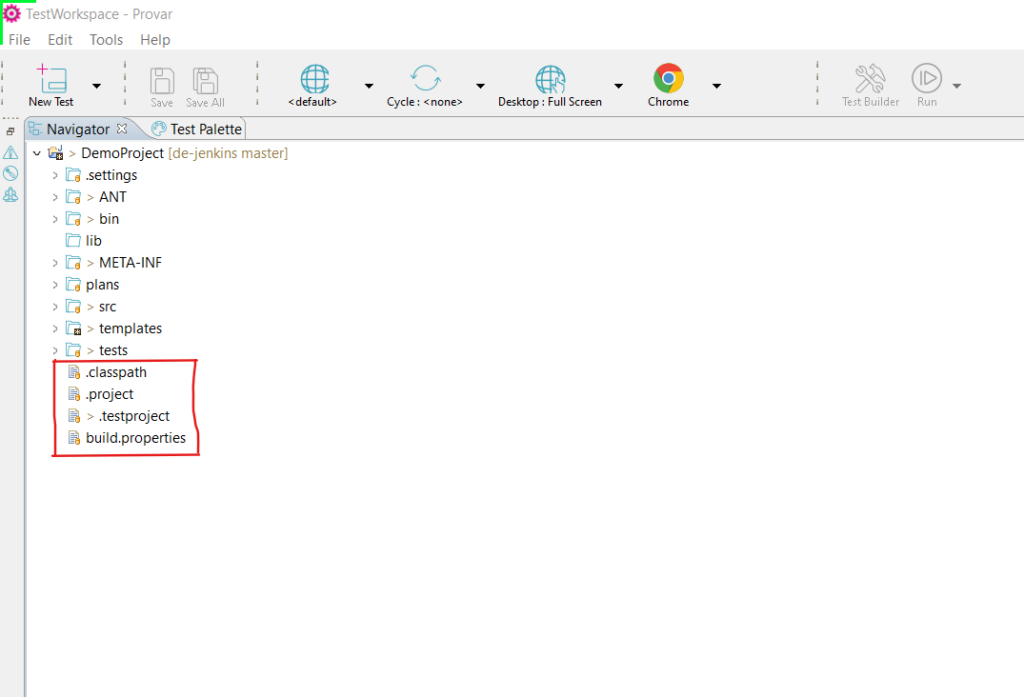The image size is (1024, 697).
Task: Open the Cycle dropdown arrow
Action: (481, 86)
